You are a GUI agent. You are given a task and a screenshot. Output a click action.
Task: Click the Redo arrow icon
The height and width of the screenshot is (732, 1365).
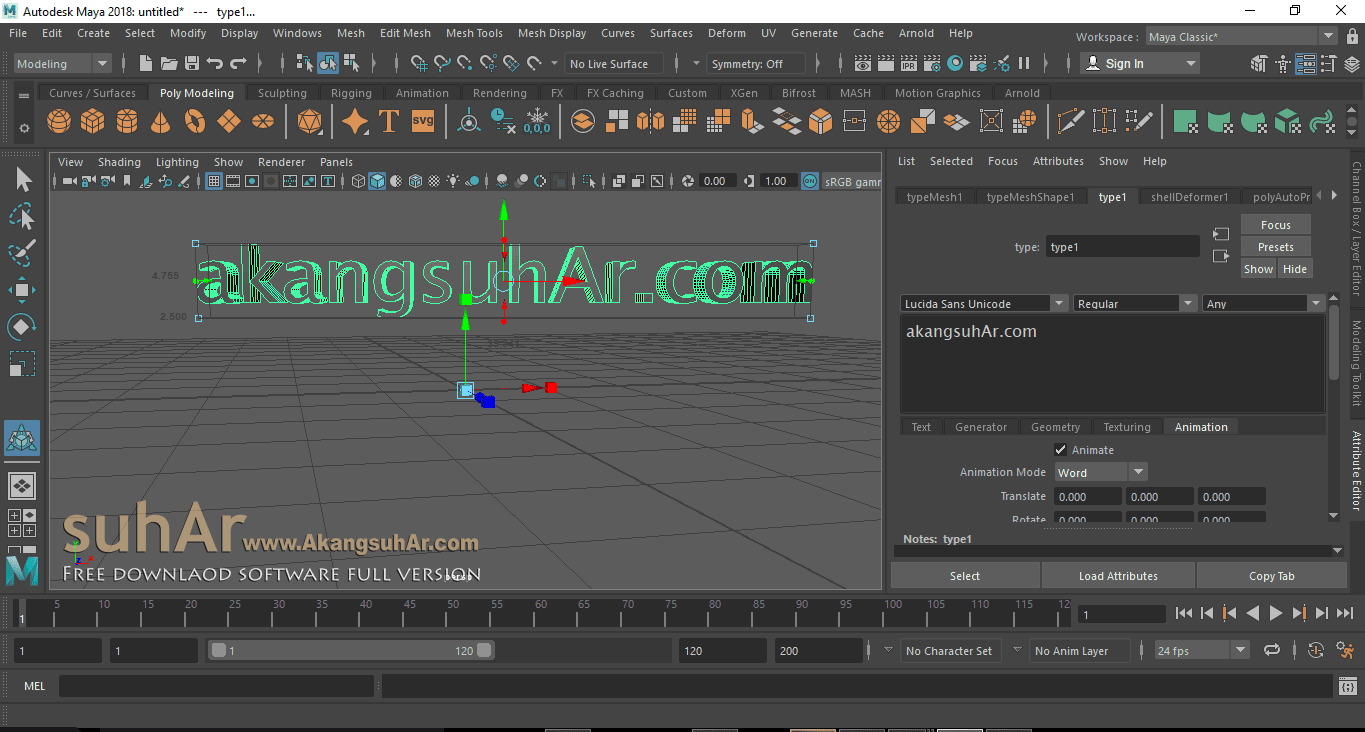238,64
